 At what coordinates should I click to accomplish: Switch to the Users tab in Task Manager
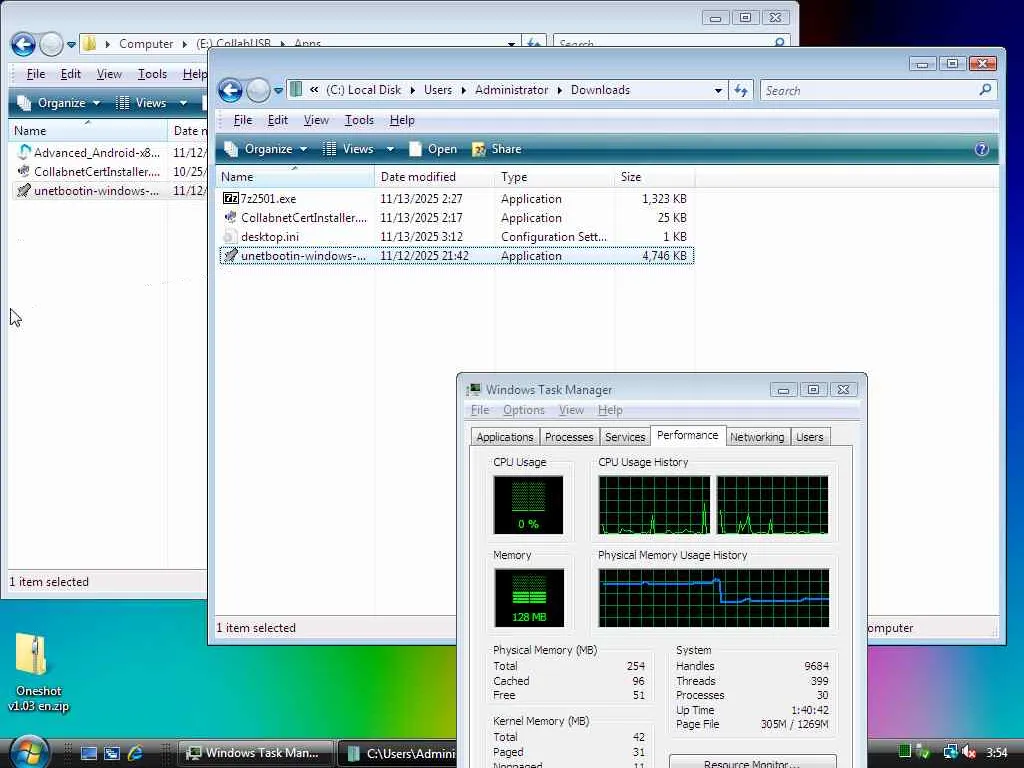[x=809, y=437]
